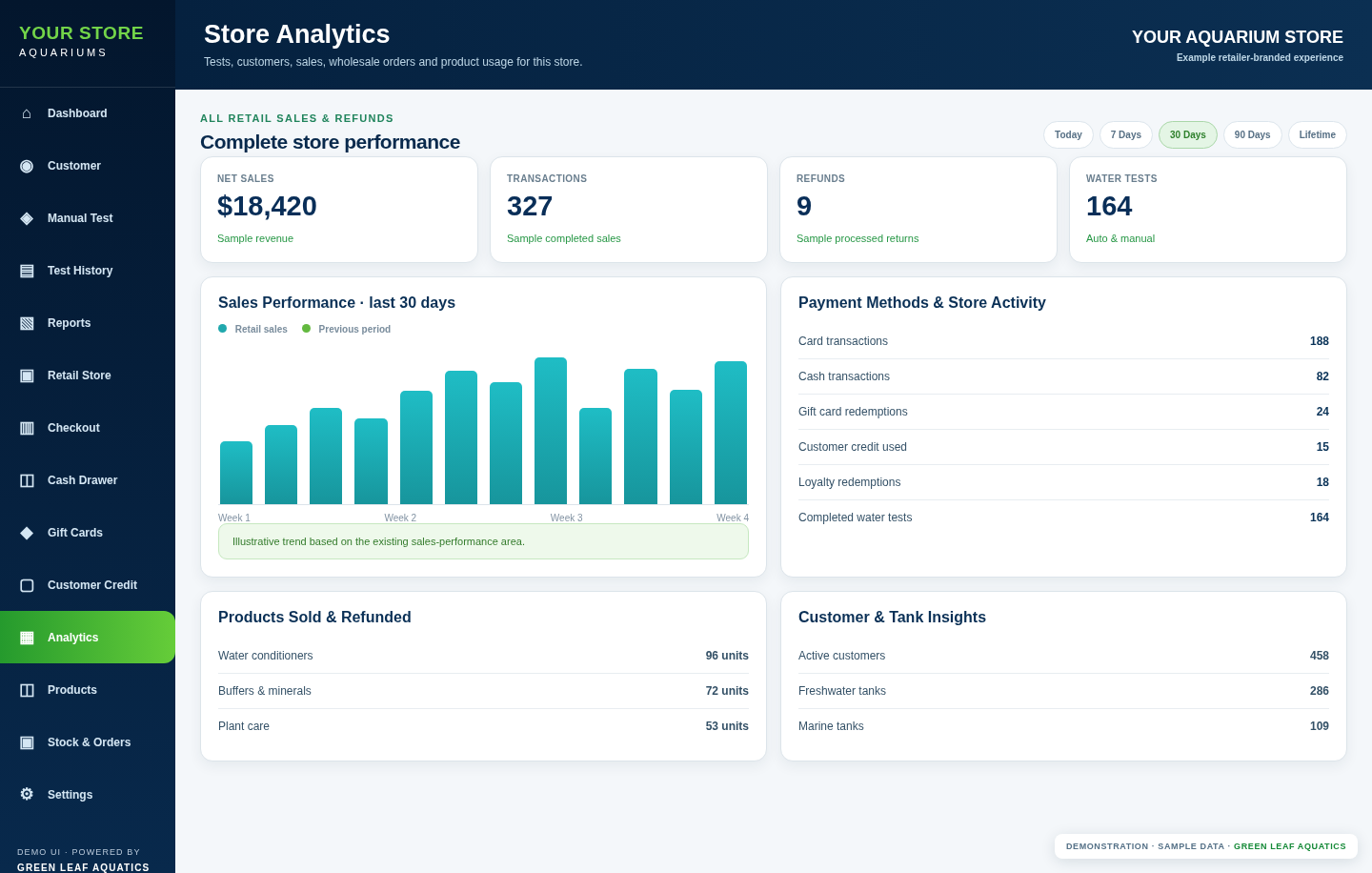
Task: Open Stock & Orders page
Action: tap(88, 742)
